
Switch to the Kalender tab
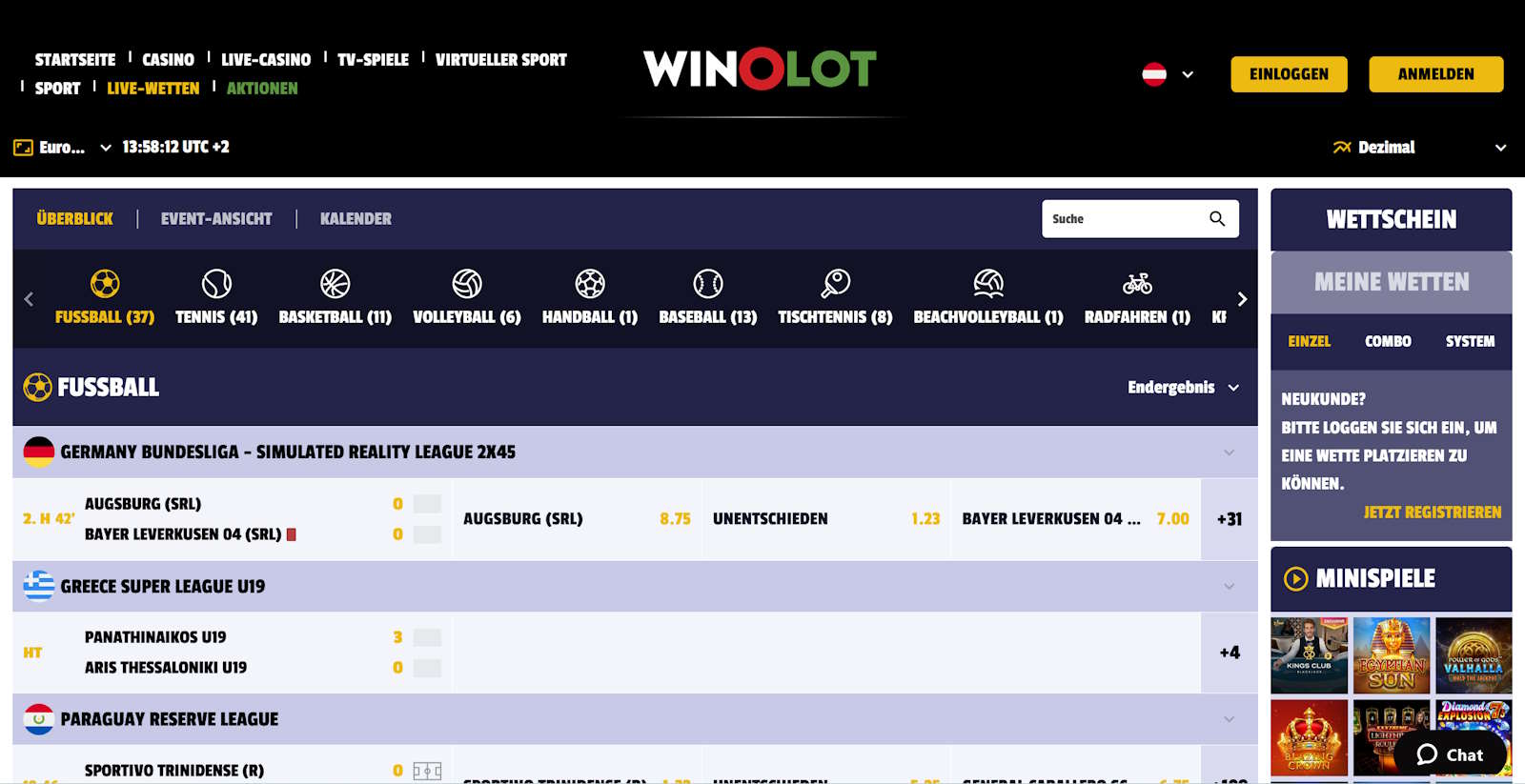pos(356,219)
